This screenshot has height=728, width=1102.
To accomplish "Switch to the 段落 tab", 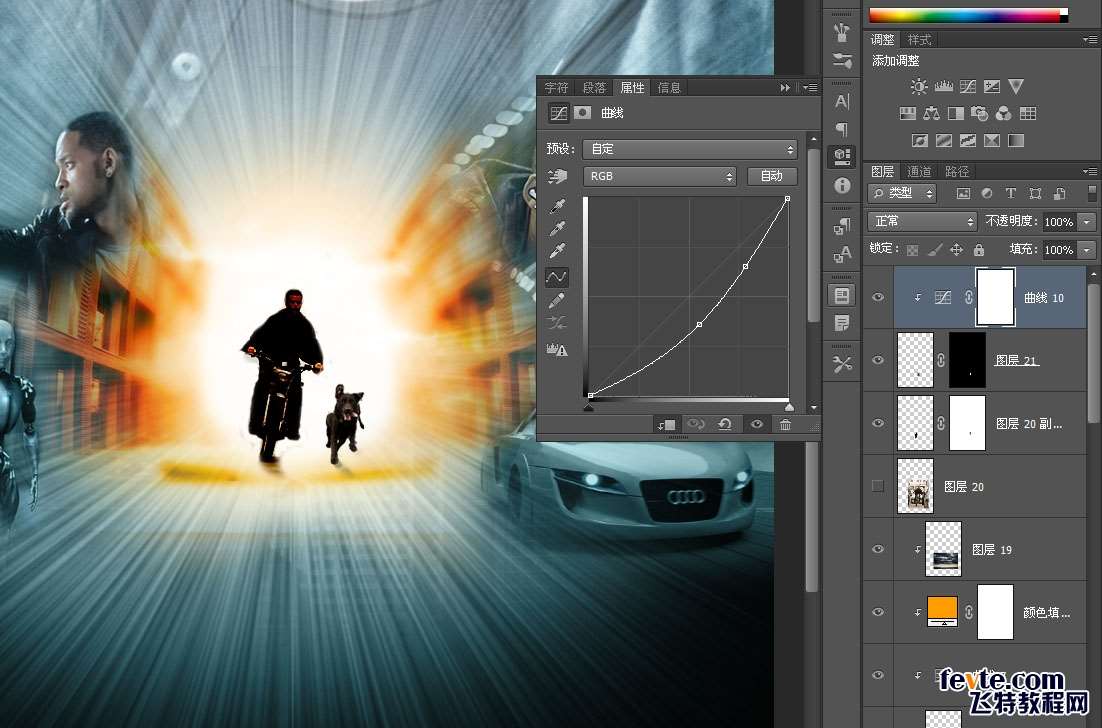I will click(x=594, y=88).
